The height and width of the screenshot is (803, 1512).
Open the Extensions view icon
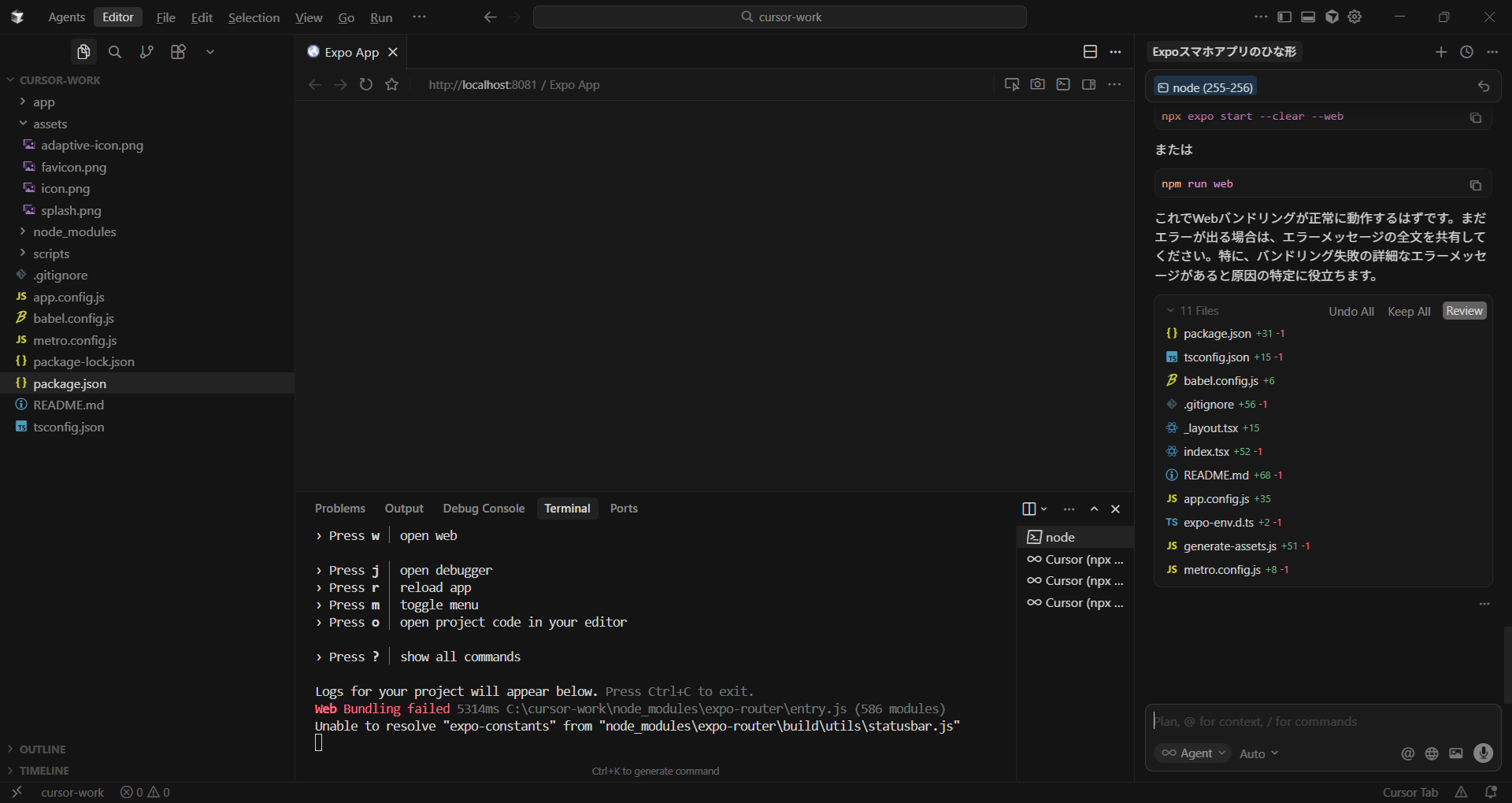[178, 52]
